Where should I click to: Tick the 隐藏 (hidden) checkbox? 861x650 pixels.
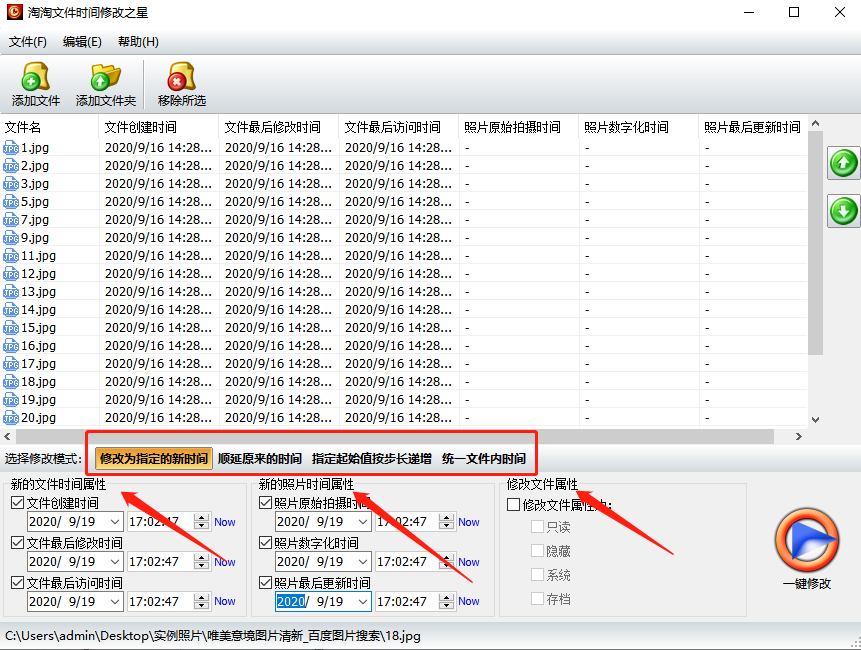[x=538, y=551]
